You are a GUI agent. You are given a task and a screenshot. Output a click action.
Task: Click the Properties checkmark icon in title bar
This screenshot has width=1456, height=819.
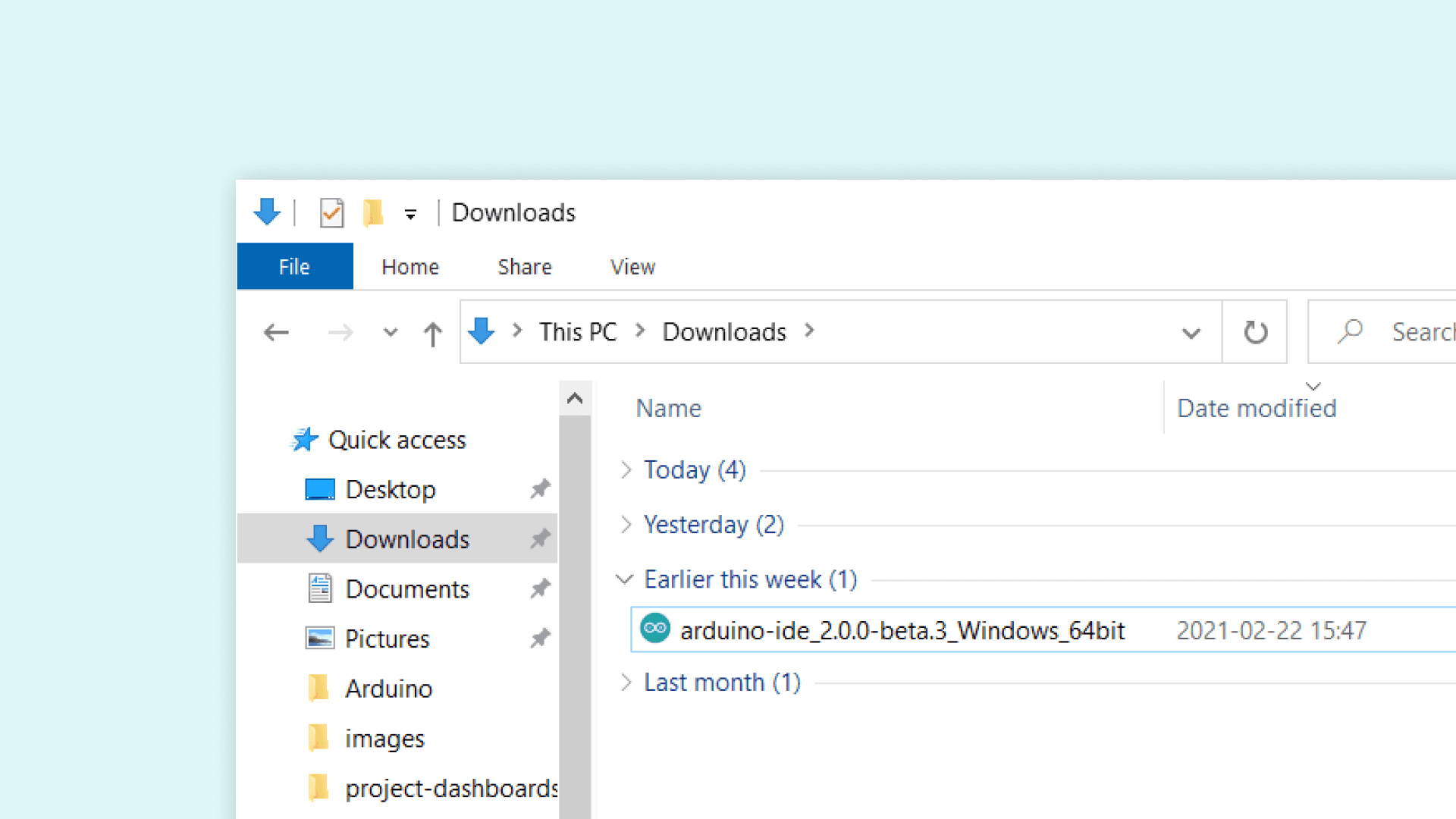(x=331, y=213)
